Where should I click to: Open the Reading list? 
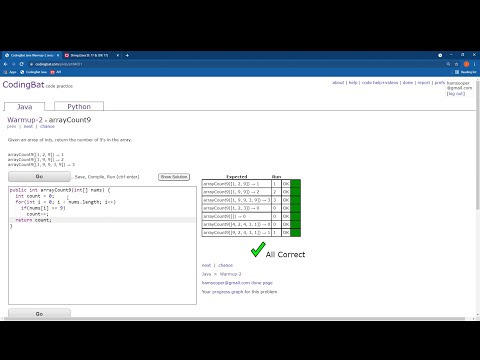click(465, 72)
